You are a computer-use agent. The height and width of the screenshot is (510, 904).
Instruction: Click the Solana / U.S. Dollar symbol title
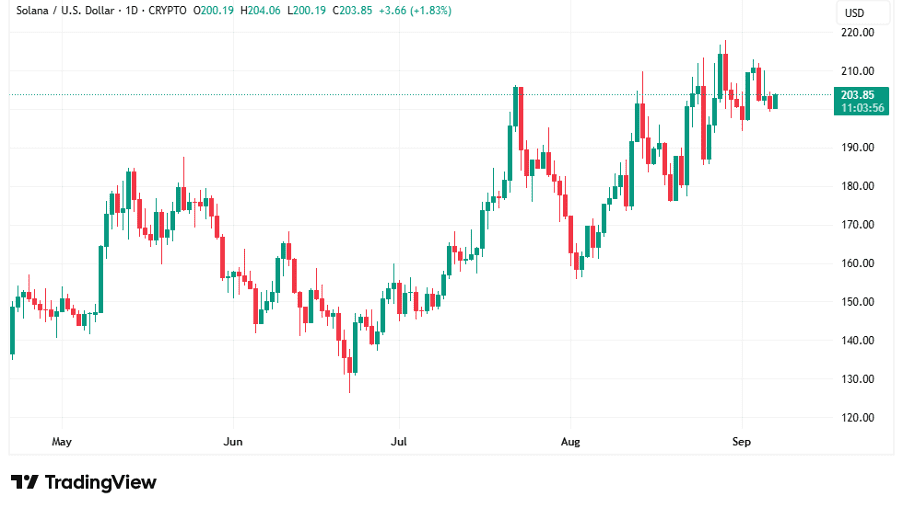67,10
